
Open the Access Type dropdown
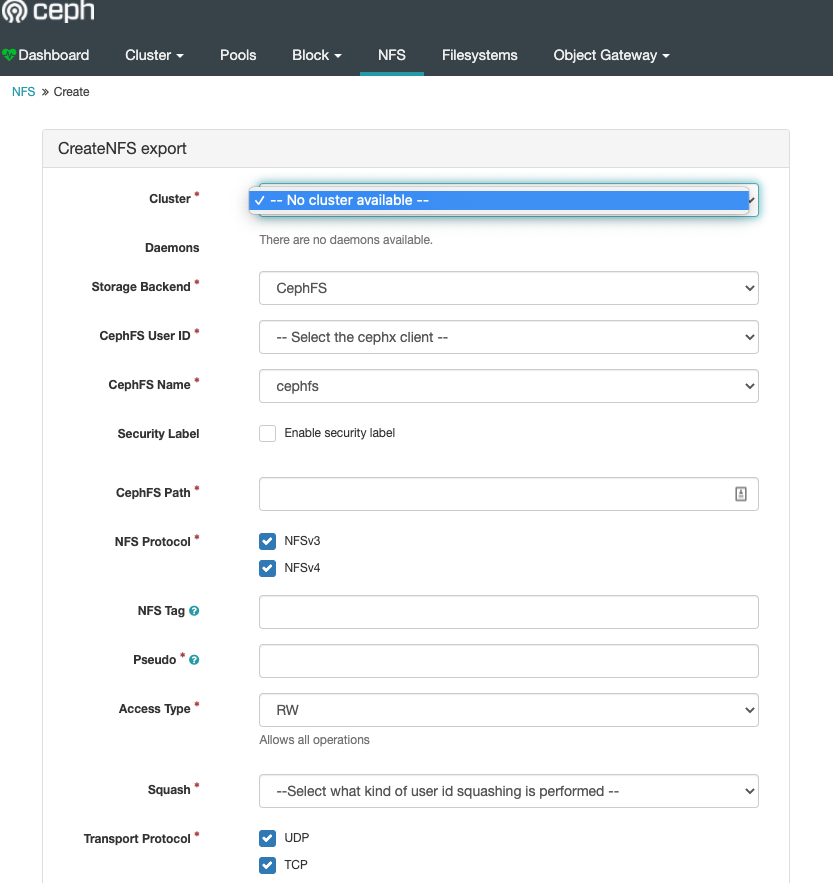point(509,710)
